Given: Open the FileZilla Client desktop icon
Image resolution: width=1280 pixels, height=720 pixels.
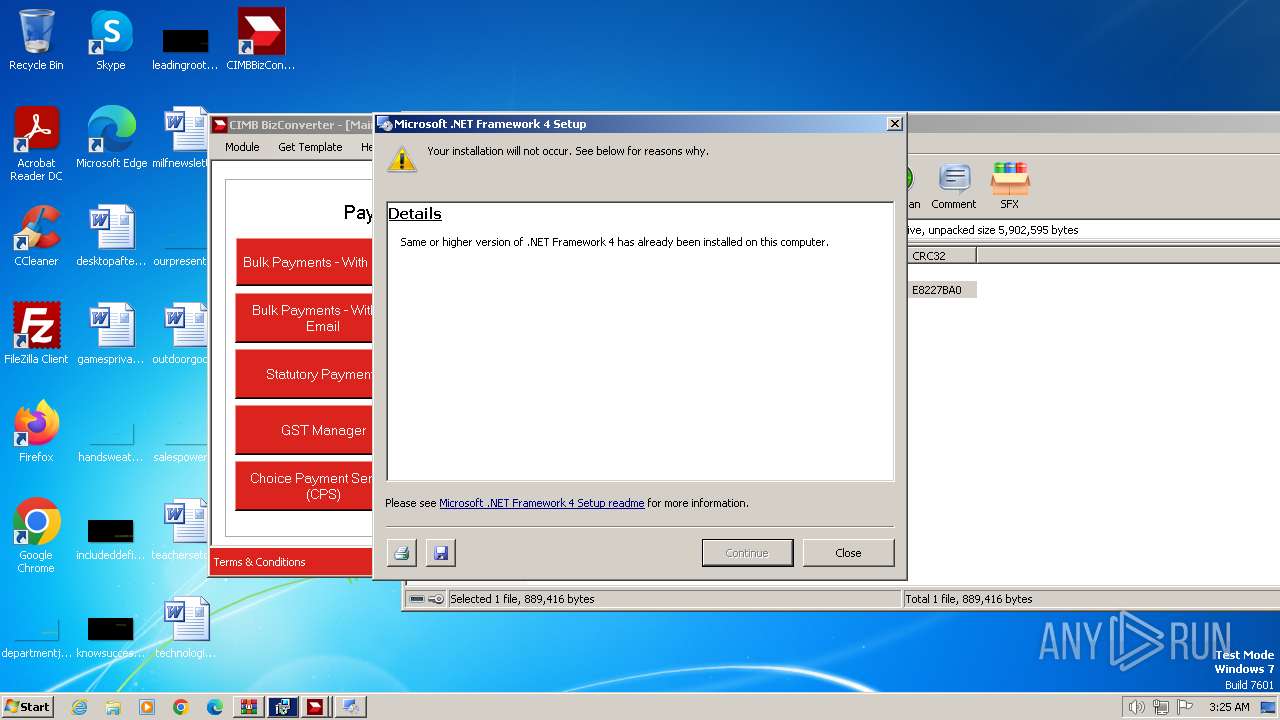Looking at the screenshot, I should tap(36, 334).
